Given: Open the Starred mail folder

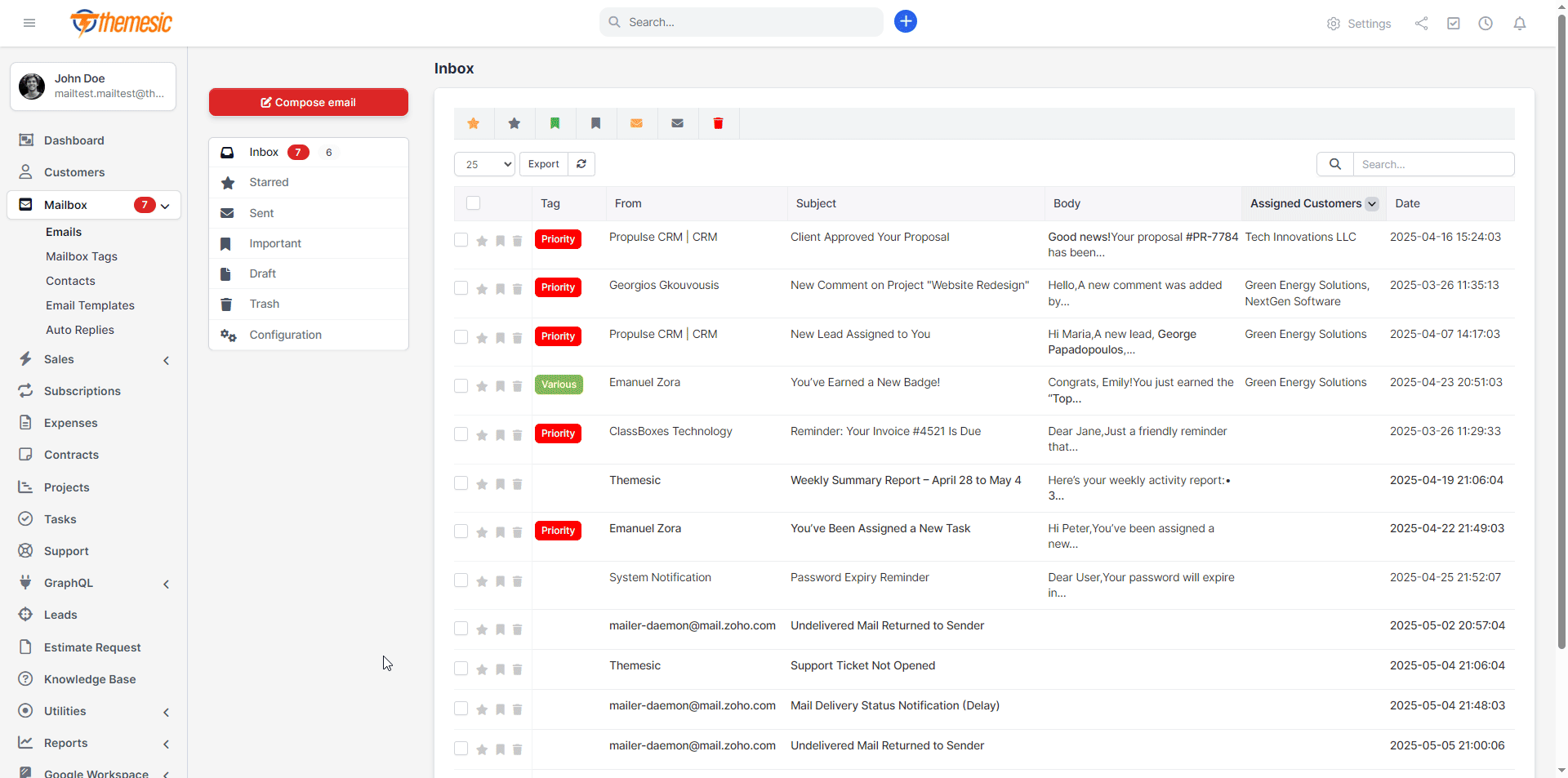Looking at the screenshot, I should (269, 182).
